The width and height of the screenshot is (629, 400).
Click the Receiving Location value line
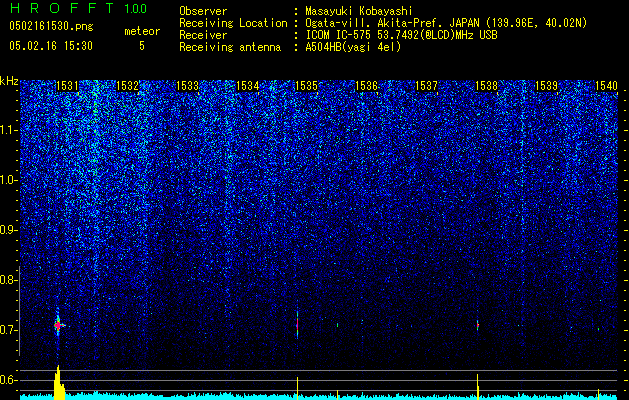(446, 24)
